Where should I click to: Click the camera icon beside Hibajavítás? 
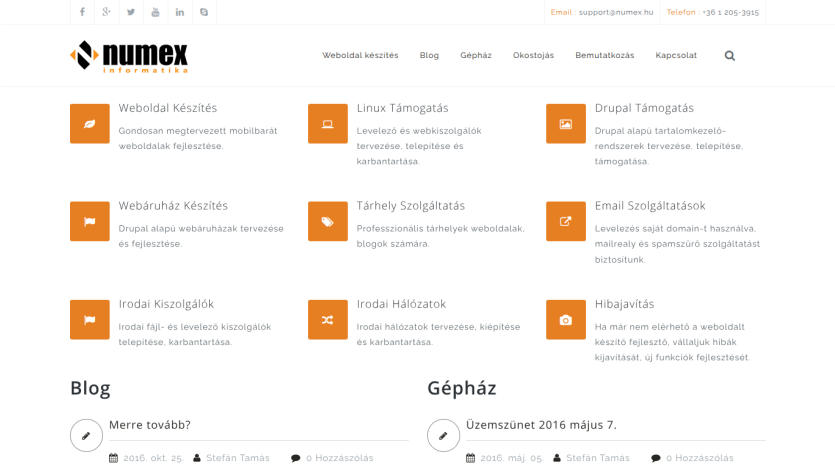pos(566,319)
